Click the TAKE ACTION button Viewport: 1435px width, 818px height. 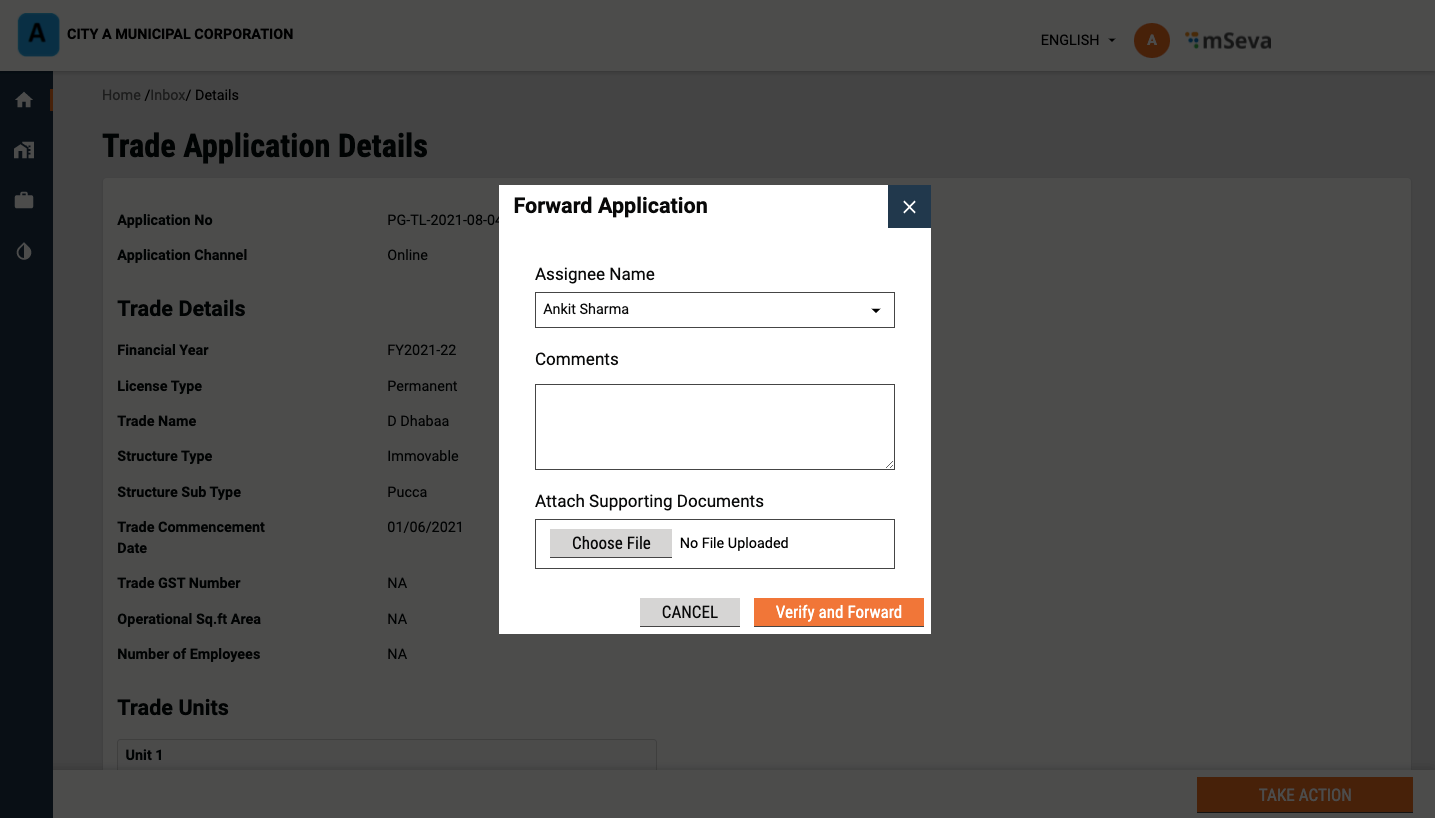1304,795
